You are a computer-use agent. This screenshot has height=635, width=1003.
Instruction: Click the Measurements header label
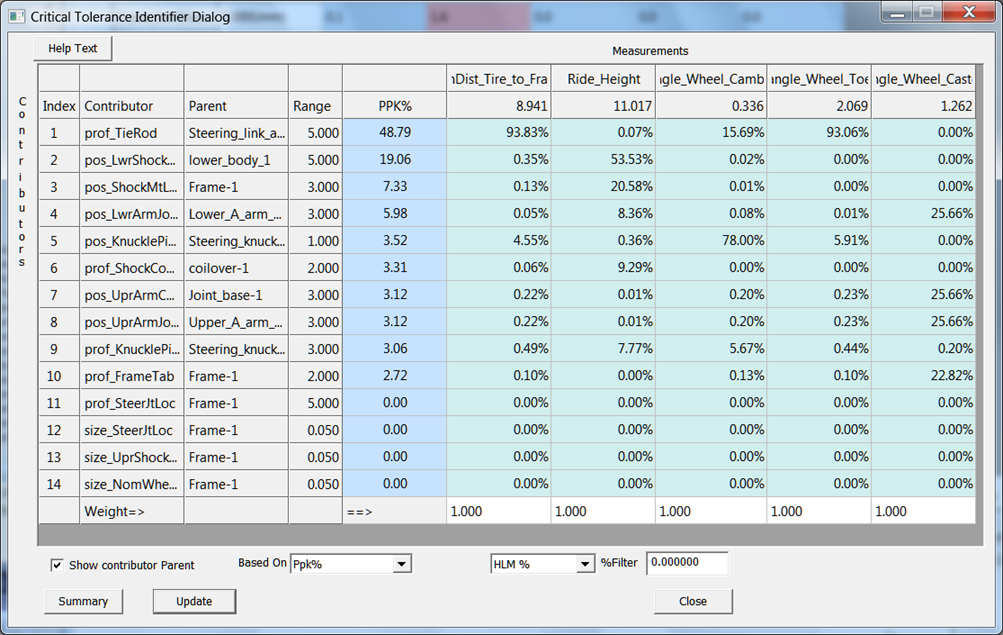tap(650, 51)
